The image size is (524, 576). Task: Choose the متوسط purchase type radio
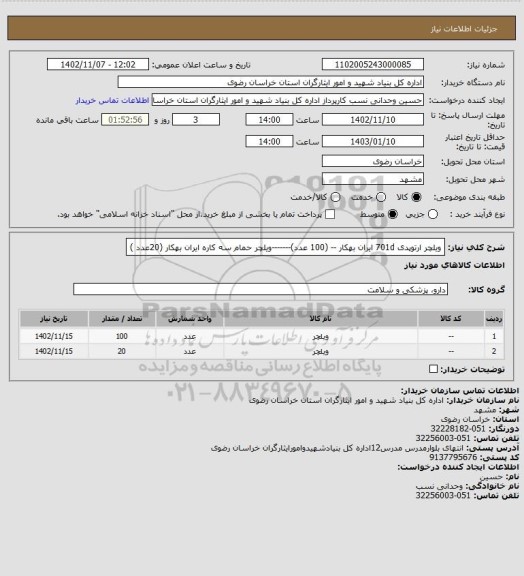click(393, 214)
